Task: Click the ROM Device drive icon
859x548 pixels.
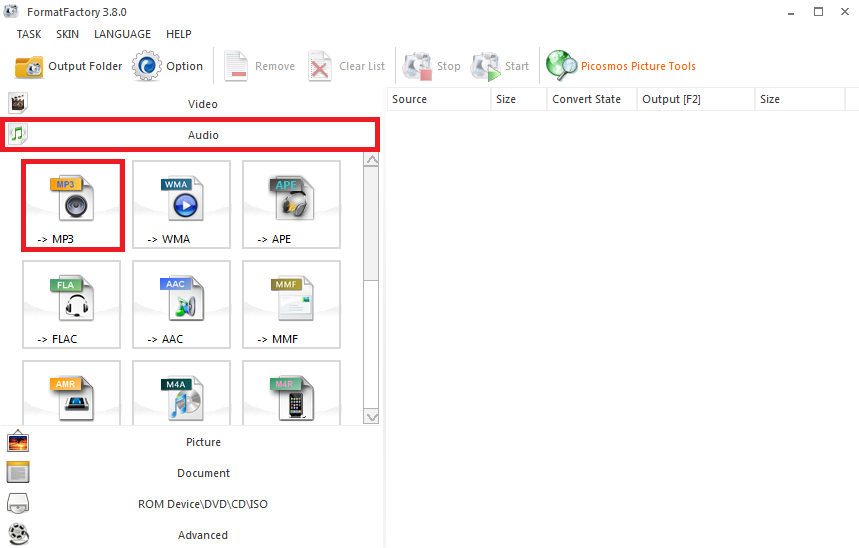Action: (18, 503)
